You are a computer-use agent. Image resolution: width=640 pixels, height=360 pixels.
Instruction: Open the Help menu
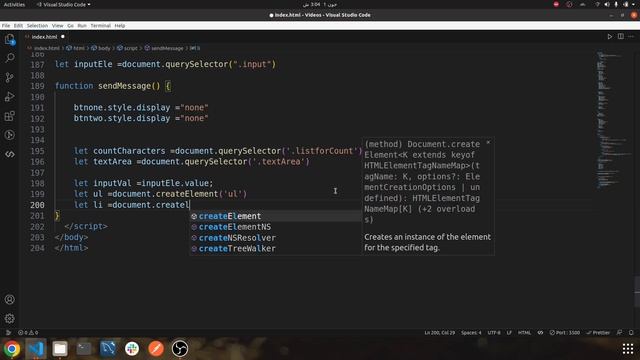[x=120, y=26]
